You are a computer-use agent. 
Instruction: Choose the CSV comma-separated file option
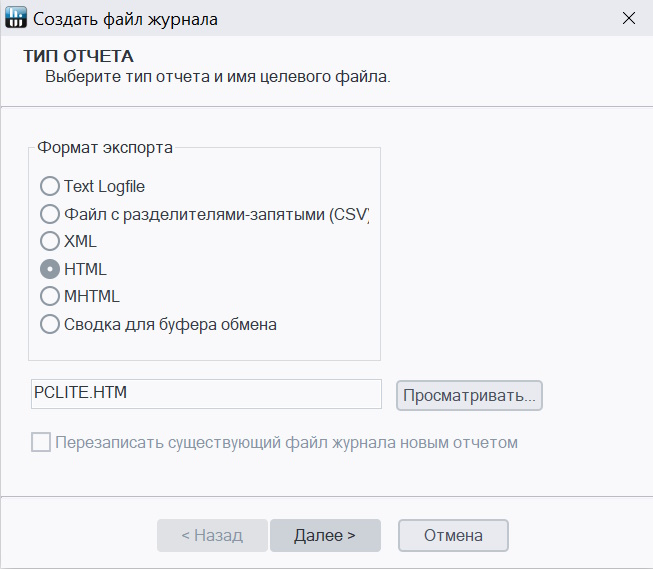[49, 213]
